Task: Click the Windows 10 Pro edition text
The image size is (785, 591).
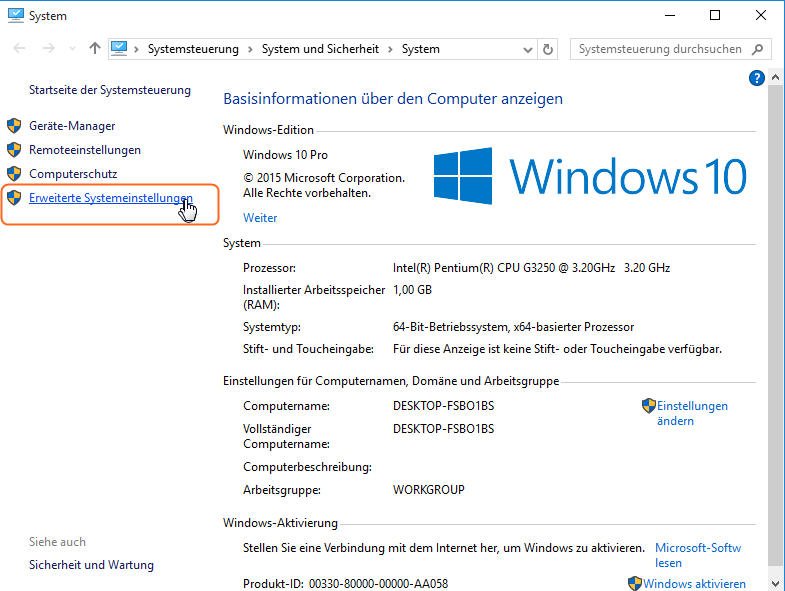Action: (x=285, y=155)
